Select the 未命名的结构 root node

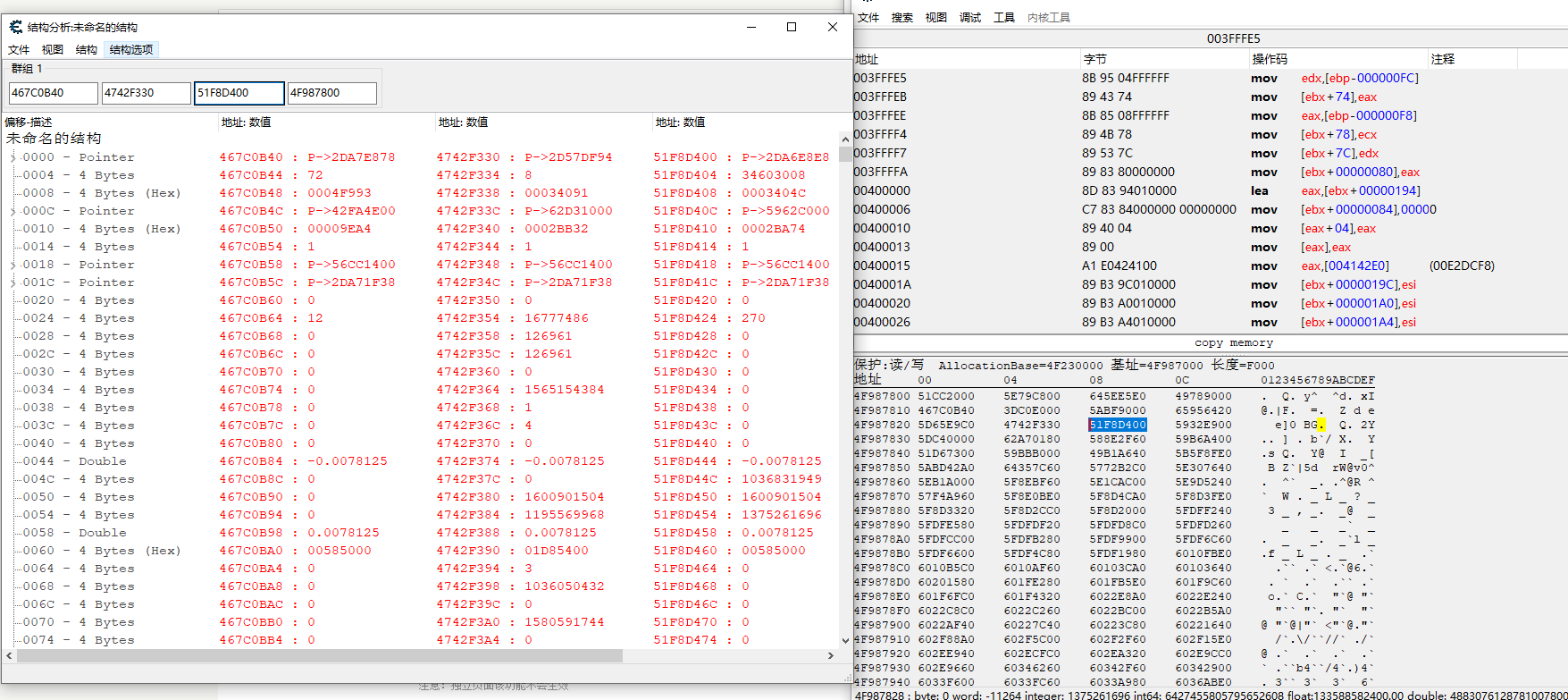pos(54,139)
